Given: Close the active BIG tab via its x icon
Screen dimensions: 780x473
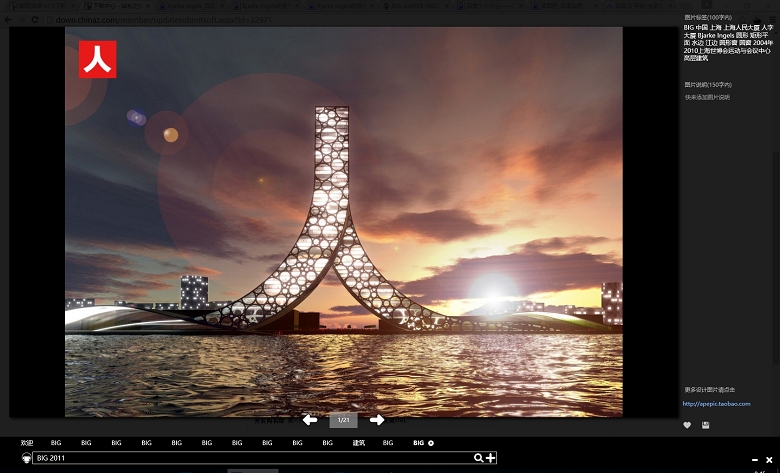Looking at the screenshot, I should 431,443.
